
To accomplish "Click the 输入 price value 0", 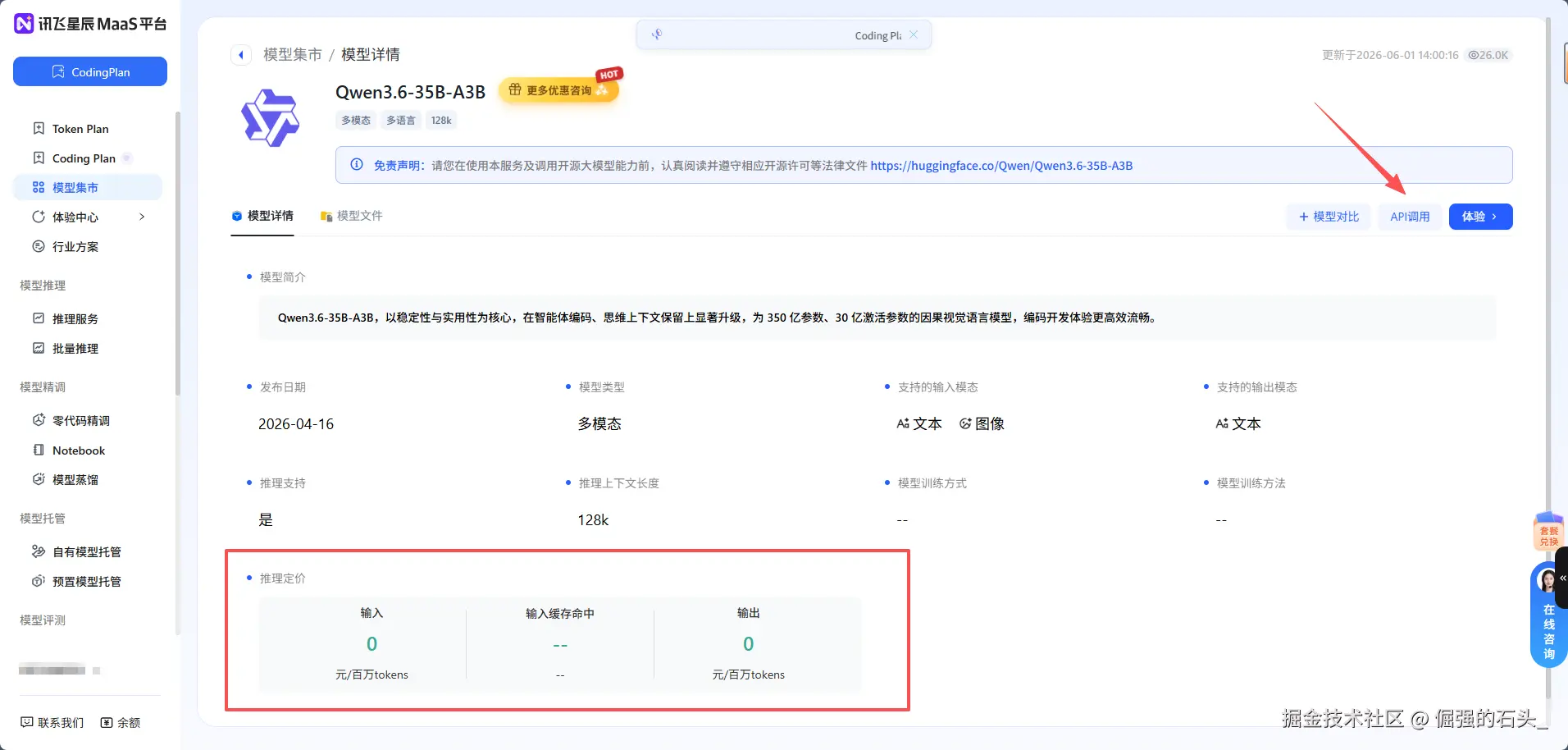I will click(x=371, y=644).
